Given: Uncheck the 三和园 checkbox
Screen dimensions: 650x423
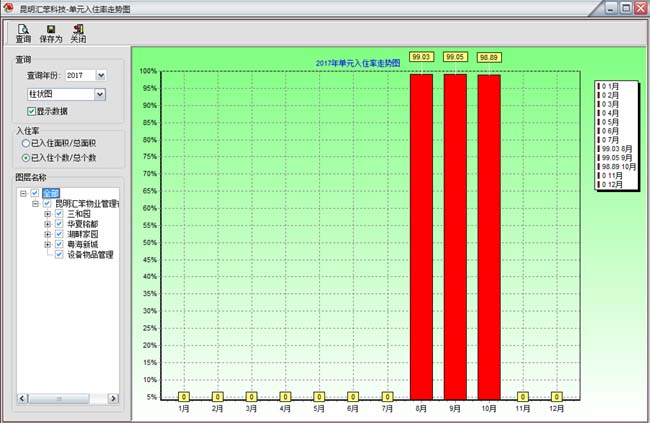Looking at the screenshot, I should click(x=59, y=214).
